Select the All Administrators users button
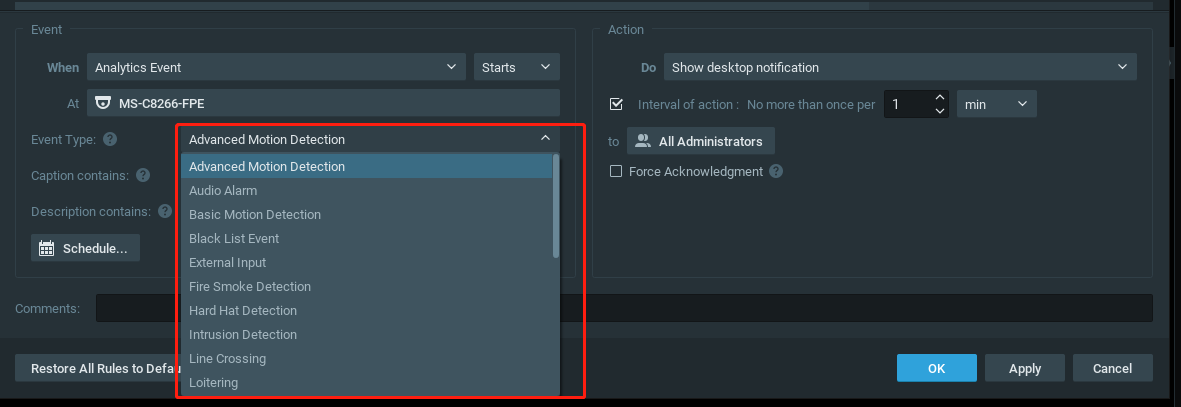Image resolution: width=1181 pixels, height=407 pixels. [700, 141]
